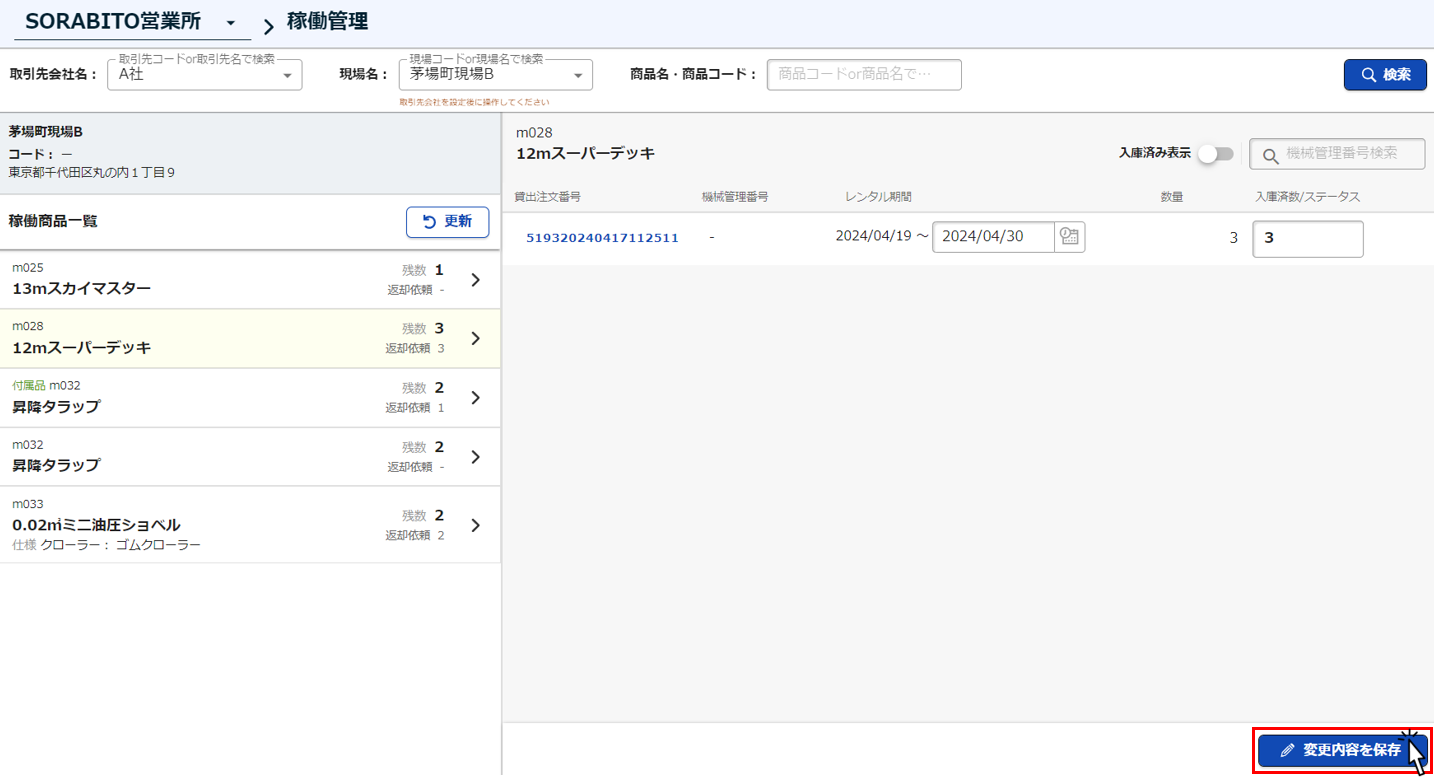Click the 稼働管理 breadcrumb title
Viewport: 1434px width, 780px height.
pyautogui.click(x=327, y=21)
